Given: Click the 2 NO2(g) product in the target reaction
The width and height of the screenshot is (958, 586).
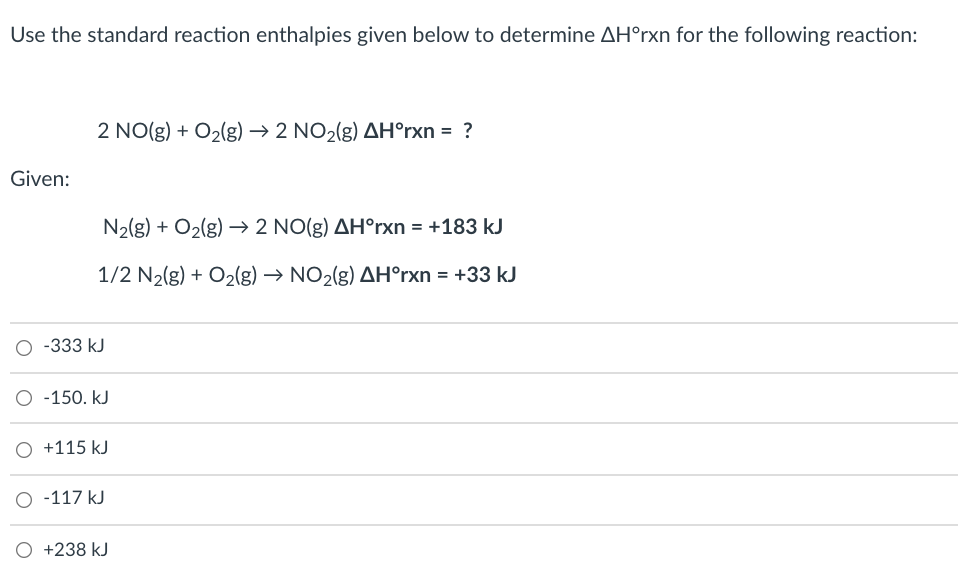Looking at the screenshot, I should (316, 131).
